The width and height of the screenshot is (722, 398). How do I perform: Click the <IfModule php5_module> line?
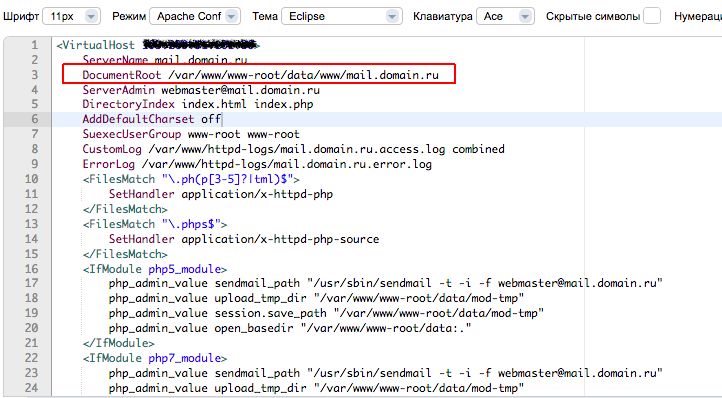pyautogui.click(x=155, y=269)
